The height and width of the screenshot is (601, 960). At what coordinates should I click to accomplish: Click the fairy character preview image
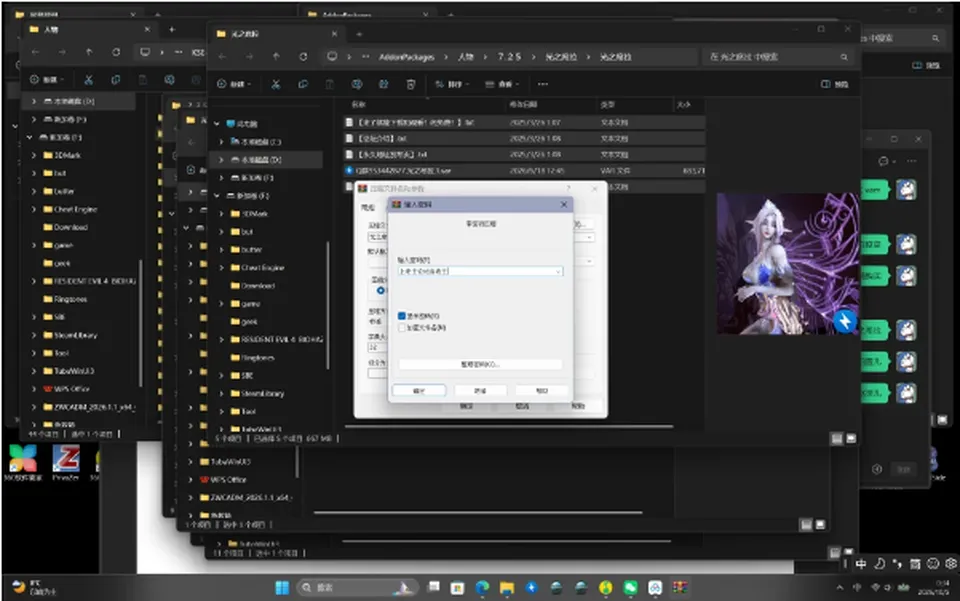click(x=787, y=264)
